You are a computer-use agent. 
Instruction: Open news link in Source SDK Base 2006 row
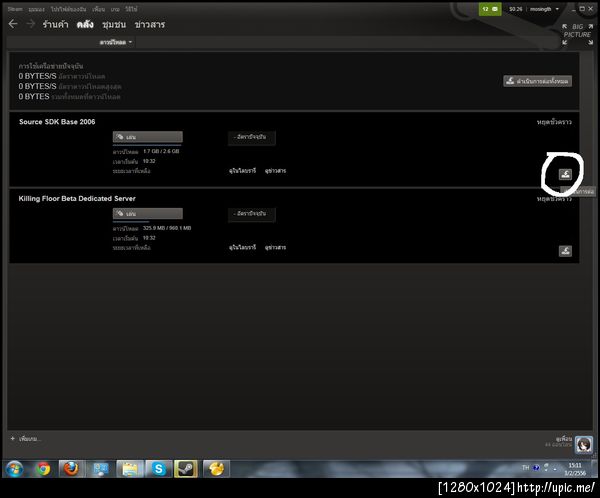[275, 171]
